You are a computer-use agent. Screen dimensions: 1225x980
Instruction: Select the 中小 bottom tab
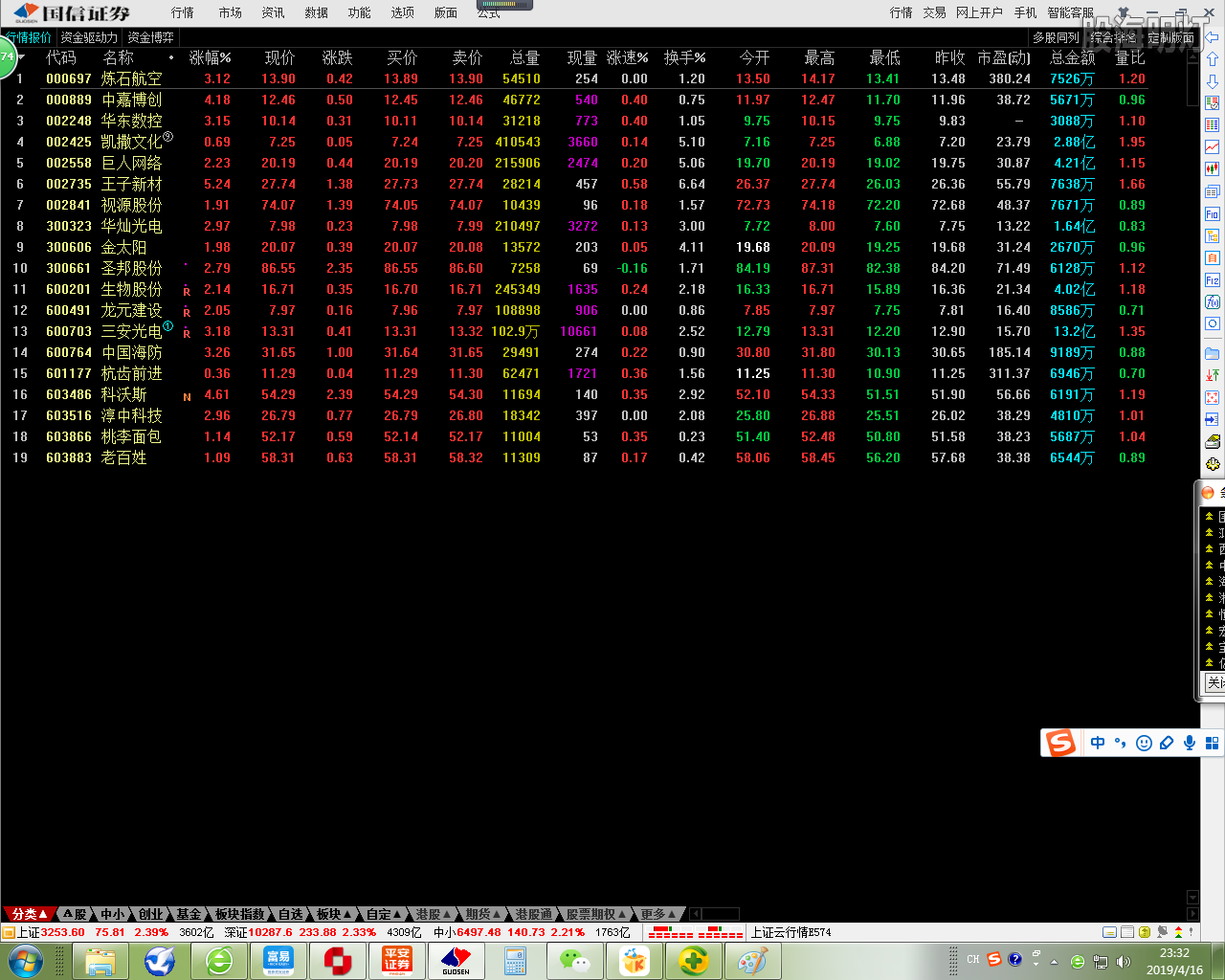pos(113,914)
